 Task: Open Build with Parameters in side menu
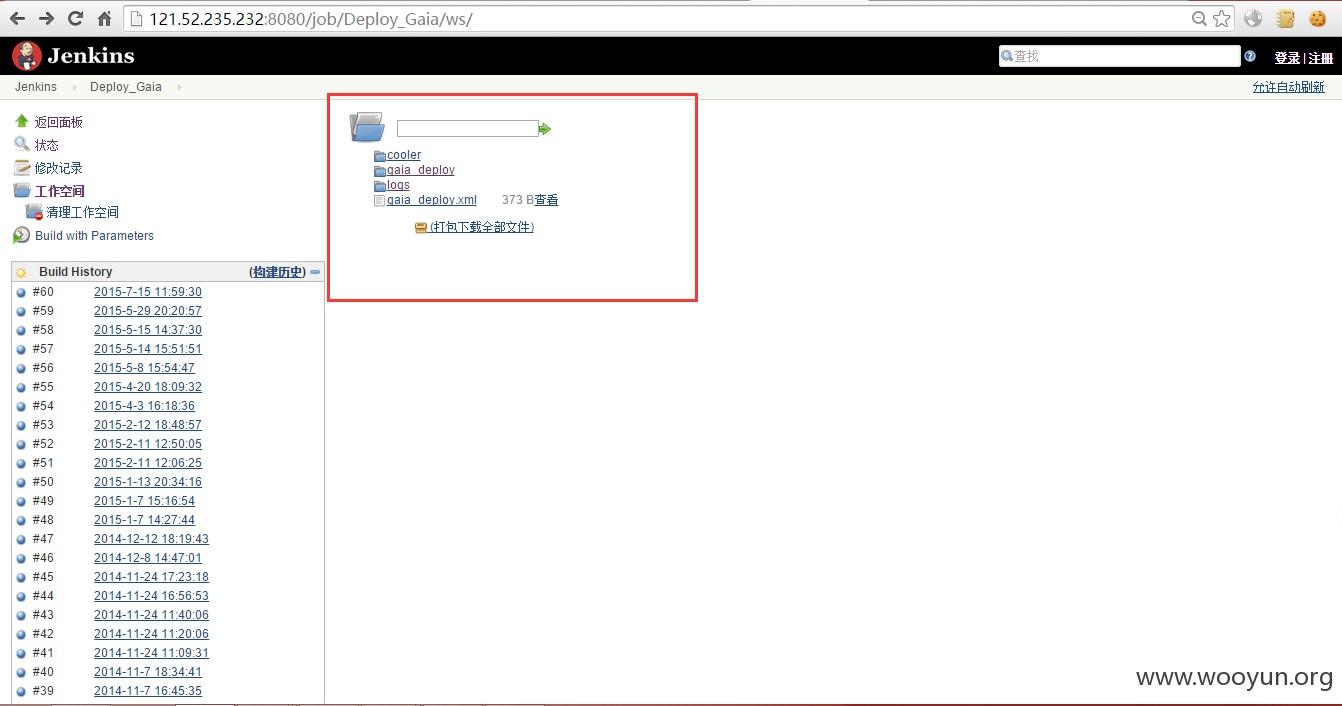point(94,236)
